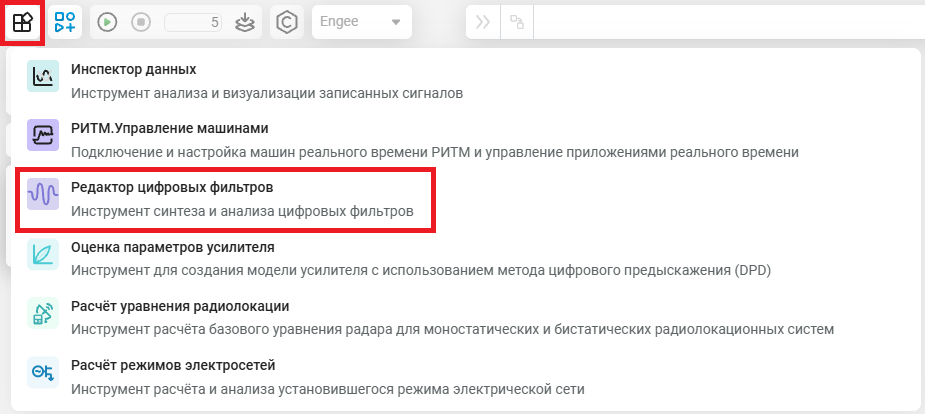Click the amplifier estimation graph icon
925x414 pixels.
tap(43, 254)
